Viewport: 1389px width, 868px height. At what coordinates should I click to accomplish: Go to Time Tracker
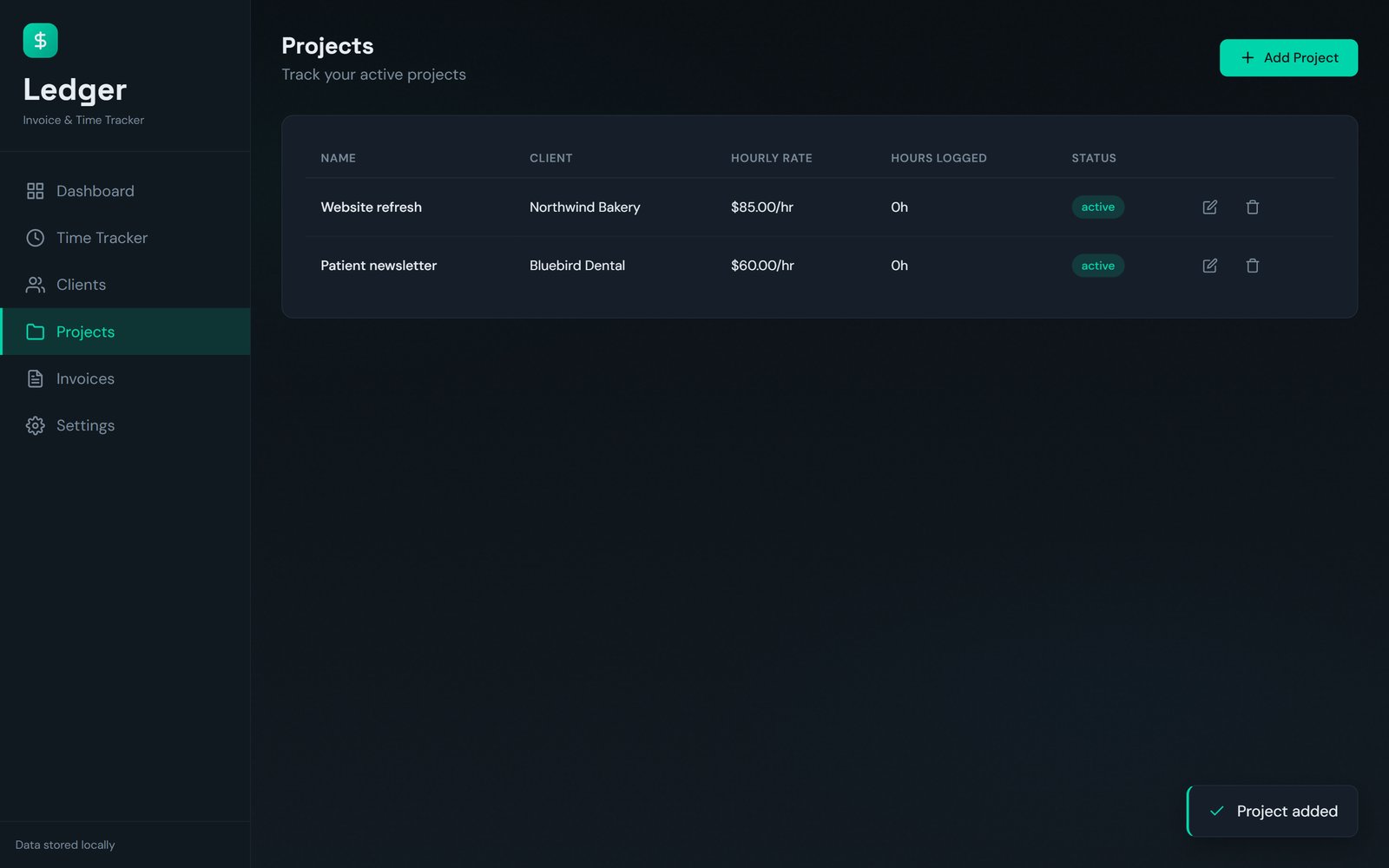click(x=125, y=238)
